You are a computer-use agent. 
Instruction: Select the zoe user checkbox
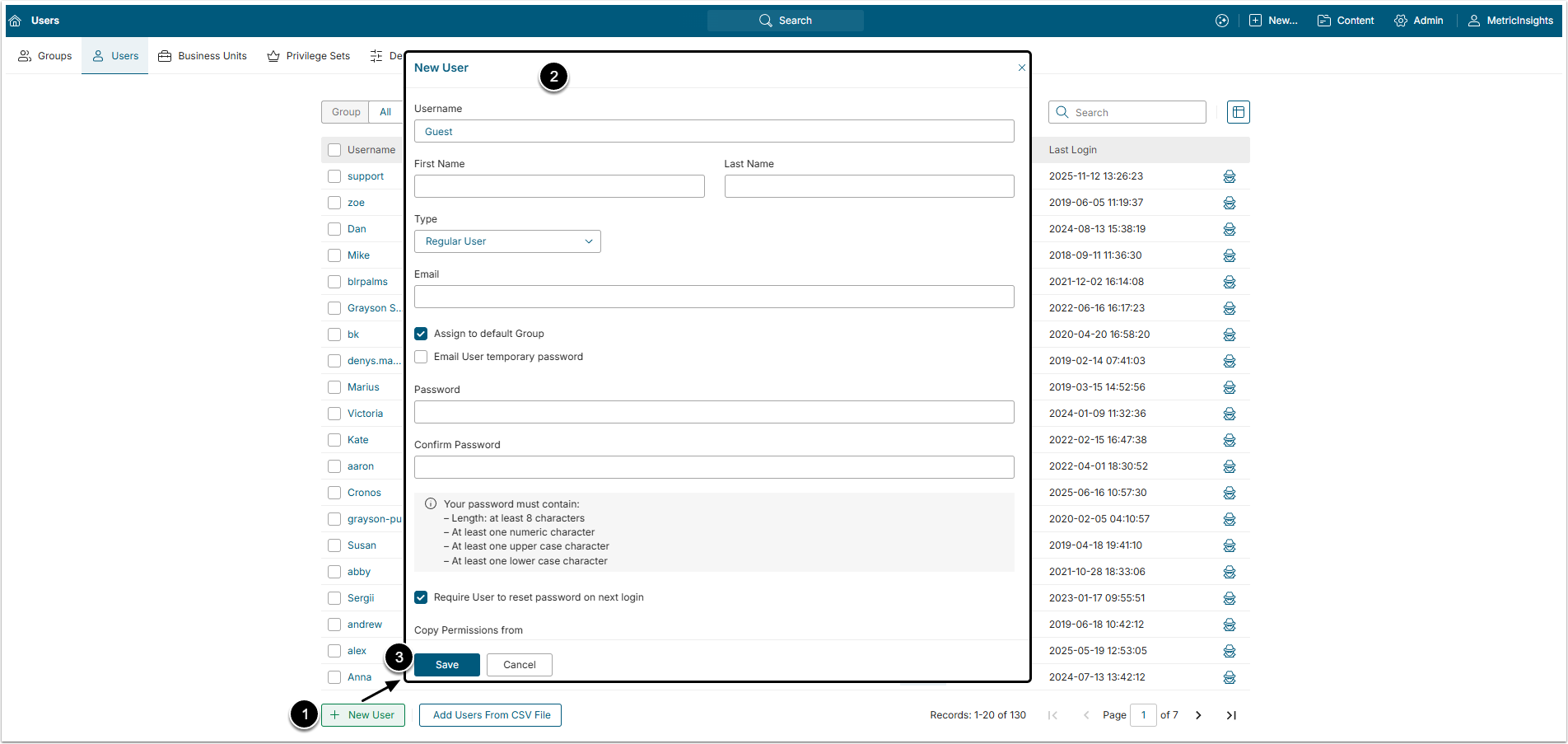334,203
